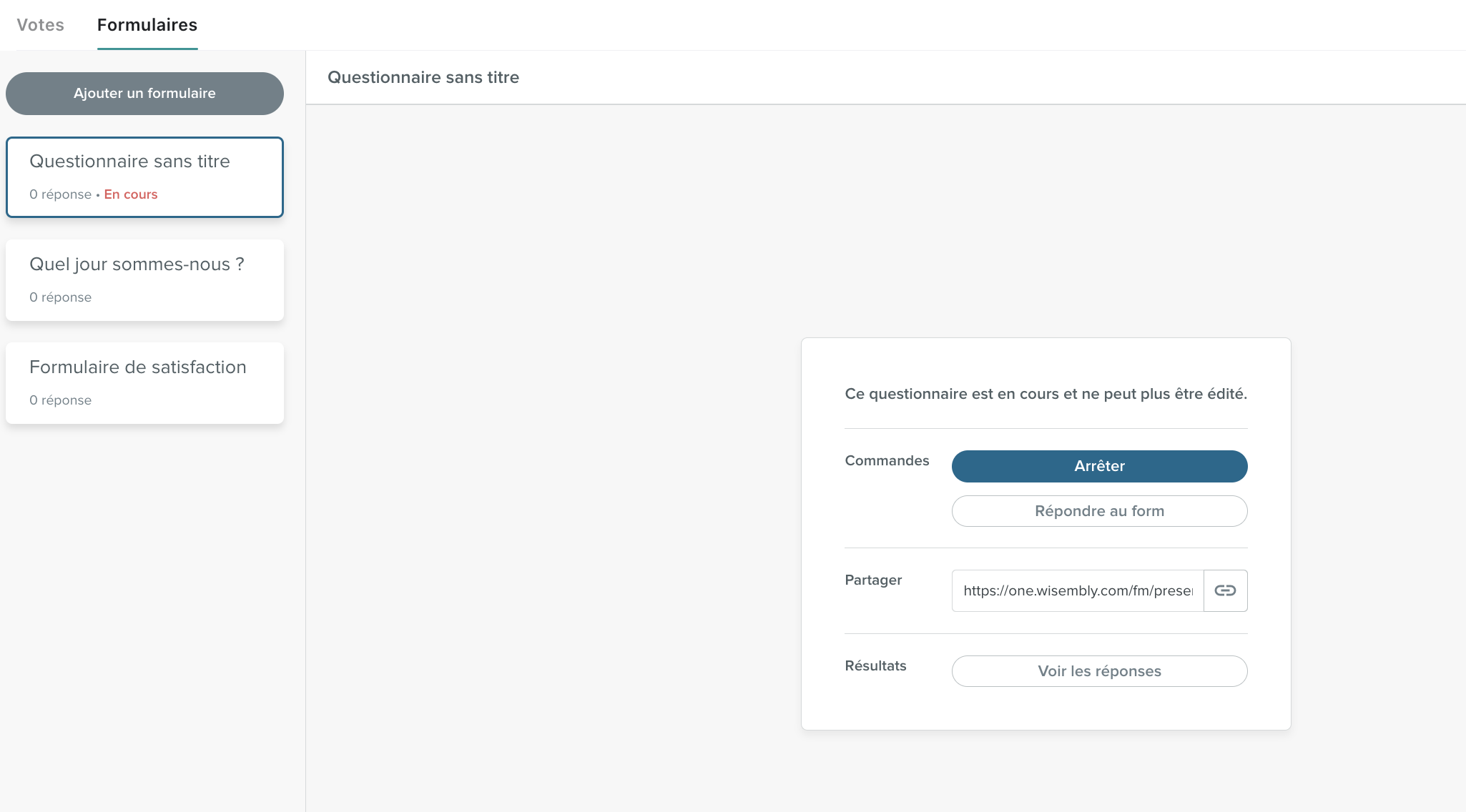Click the share URL input field
Screen dimensions: 1466x812
(1077, 590)
